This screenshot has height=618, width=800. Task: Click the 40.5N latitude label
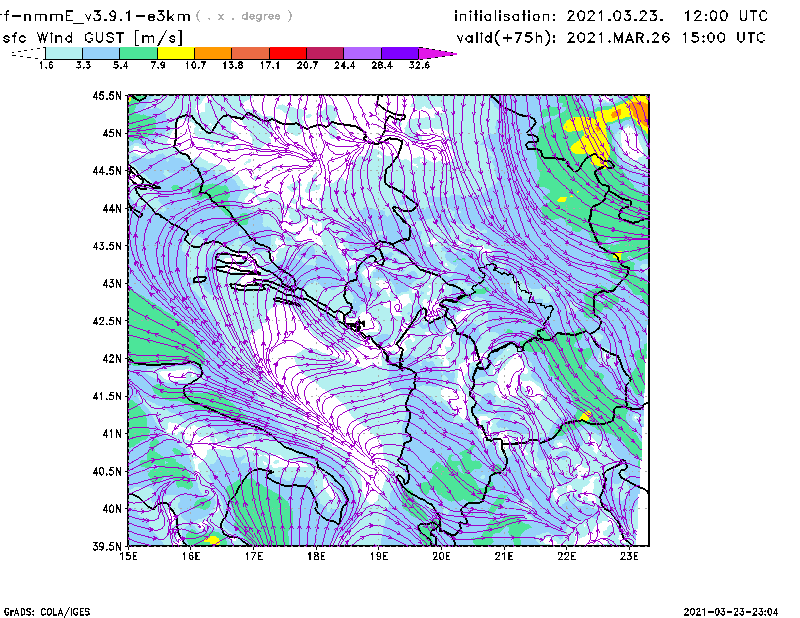(x=108, y=471)
